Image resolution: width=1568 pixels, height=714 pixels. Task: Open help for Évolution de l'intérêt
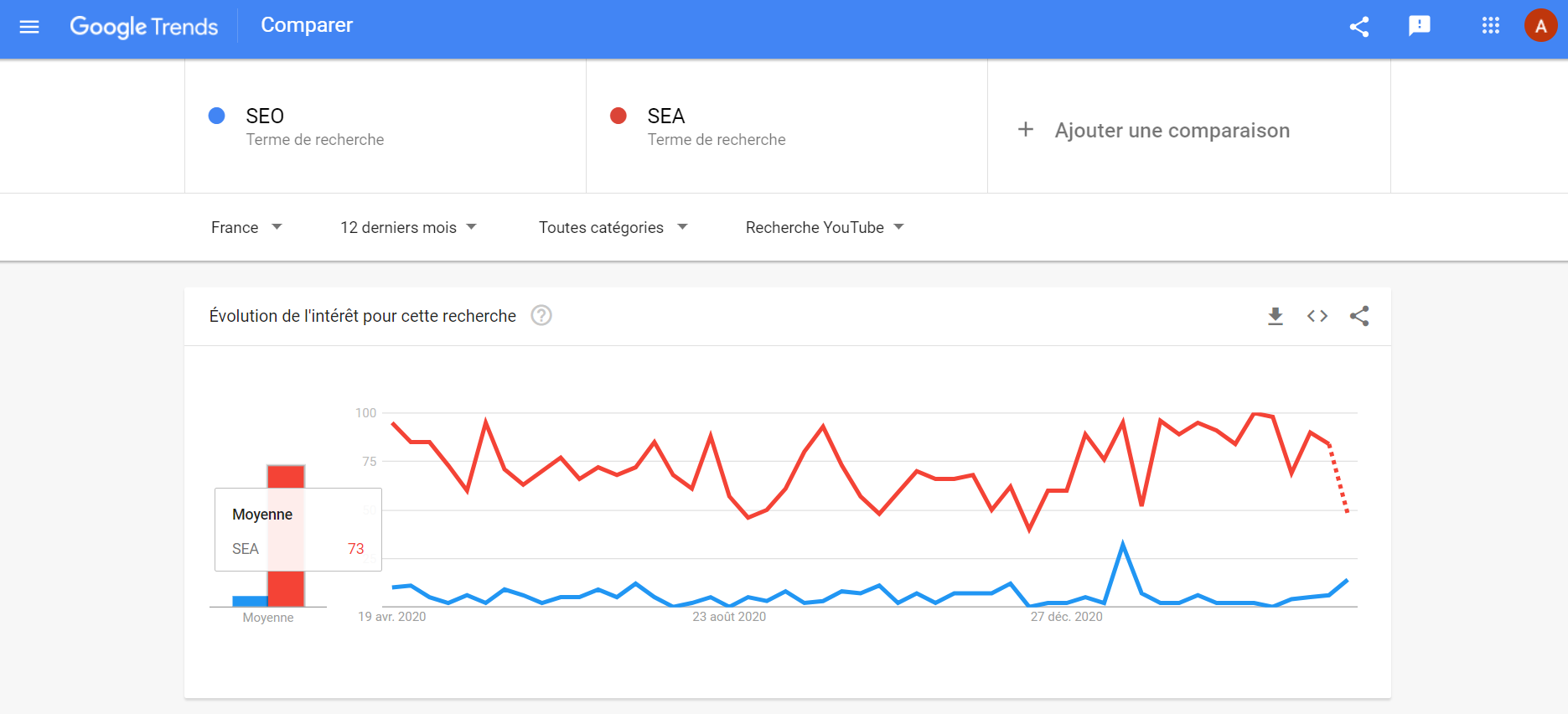click(541, 316)
